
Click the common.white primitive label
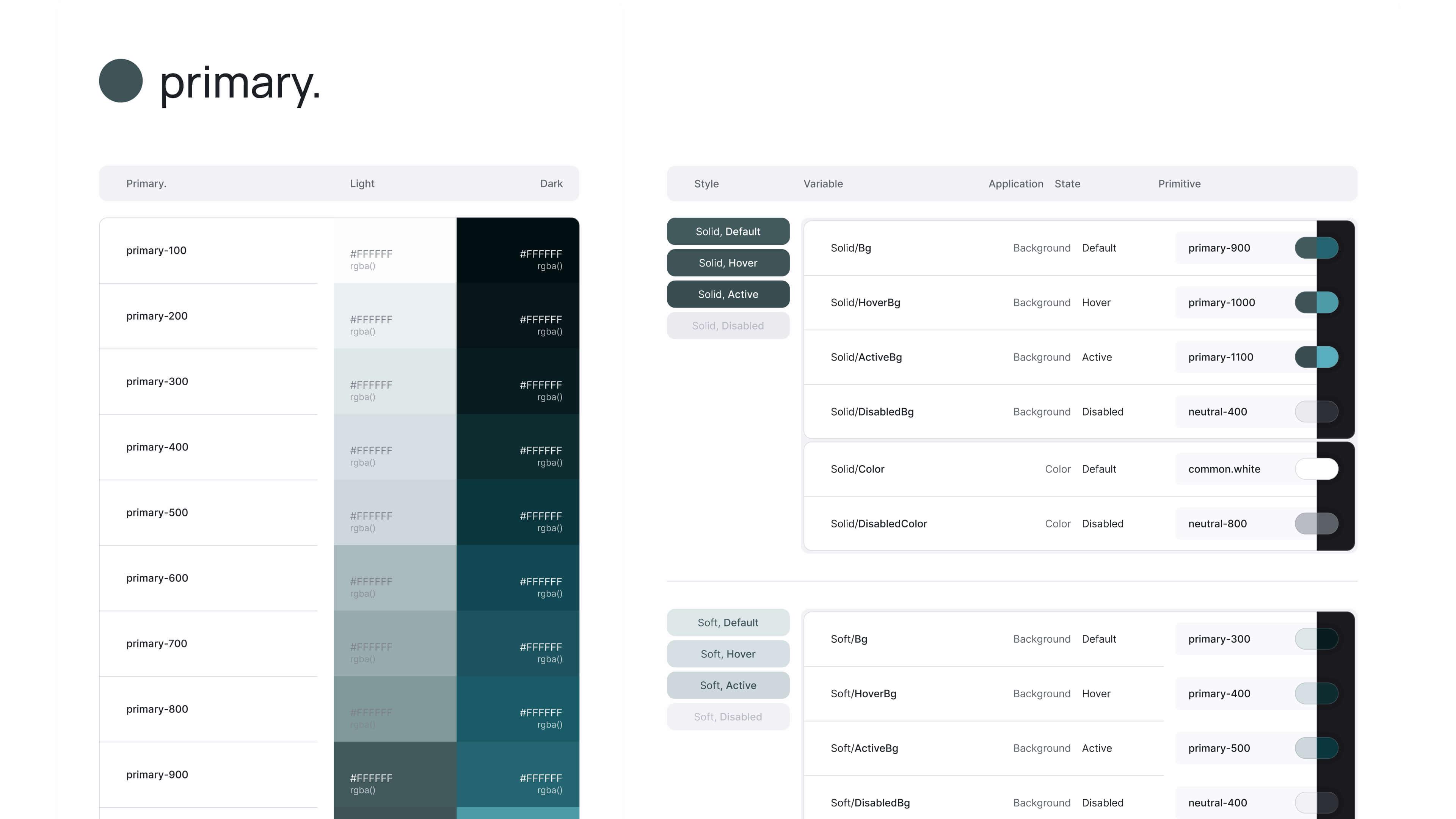pos(1224,469)
